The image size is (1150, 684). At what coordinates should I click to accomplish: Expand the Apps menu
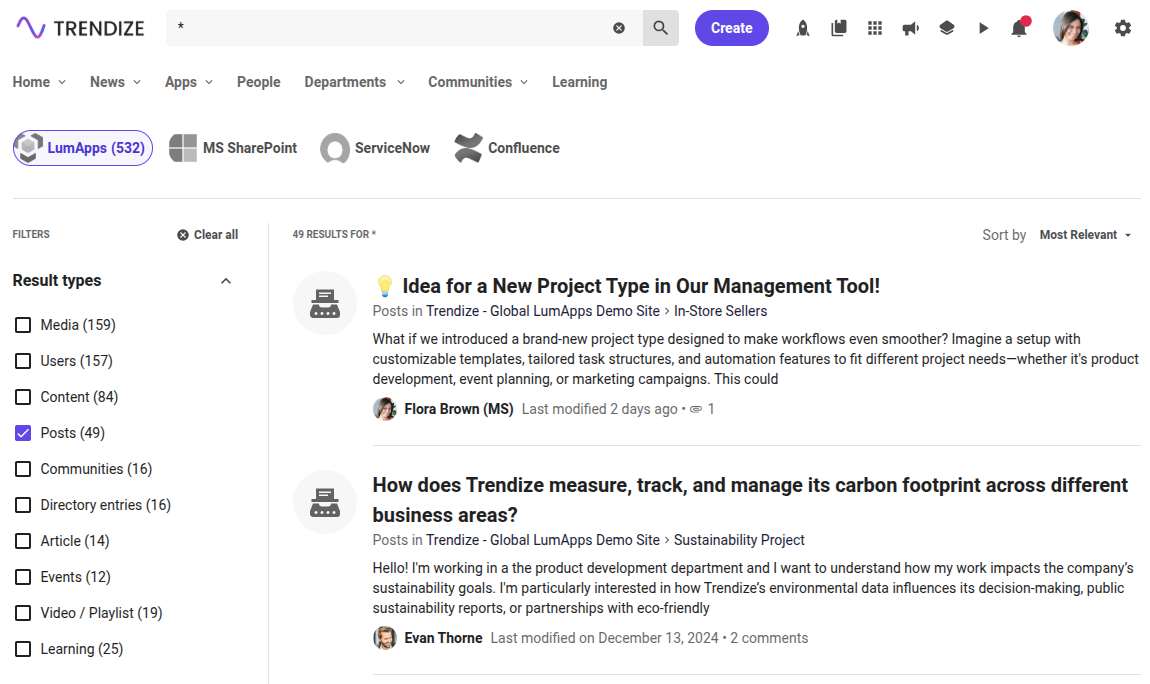pos(188,82)
